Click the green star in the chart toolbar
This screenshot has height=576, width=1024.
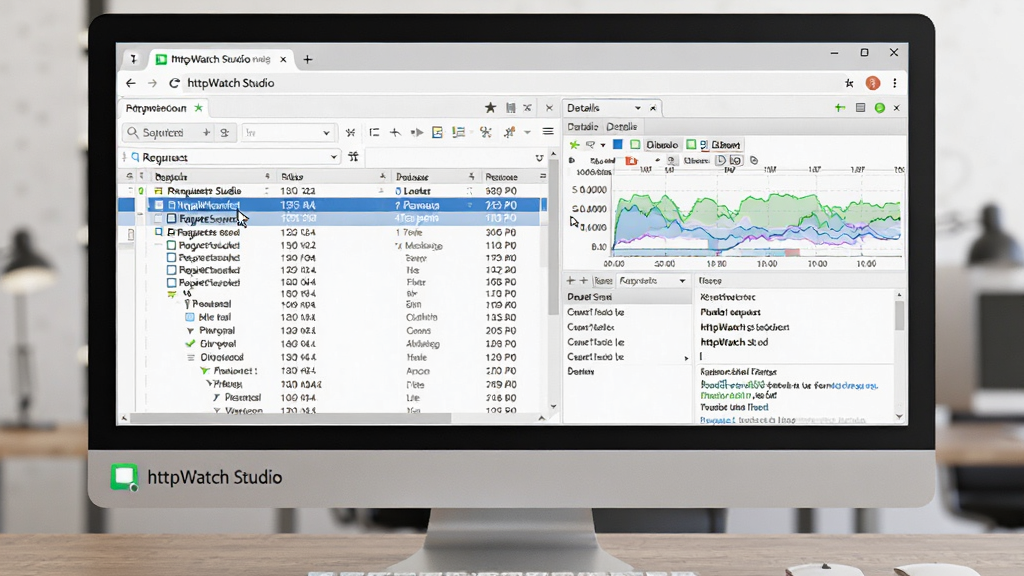574,145
